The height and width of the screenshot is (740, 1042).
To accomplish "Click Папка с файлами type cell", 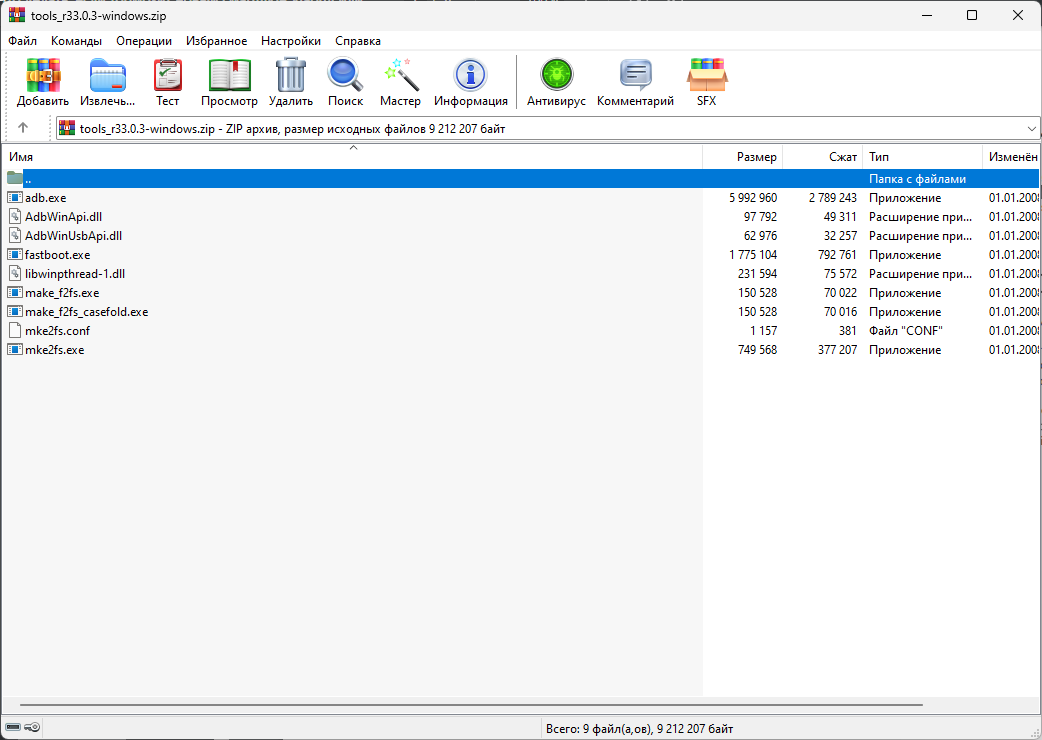I will [917, 179].
